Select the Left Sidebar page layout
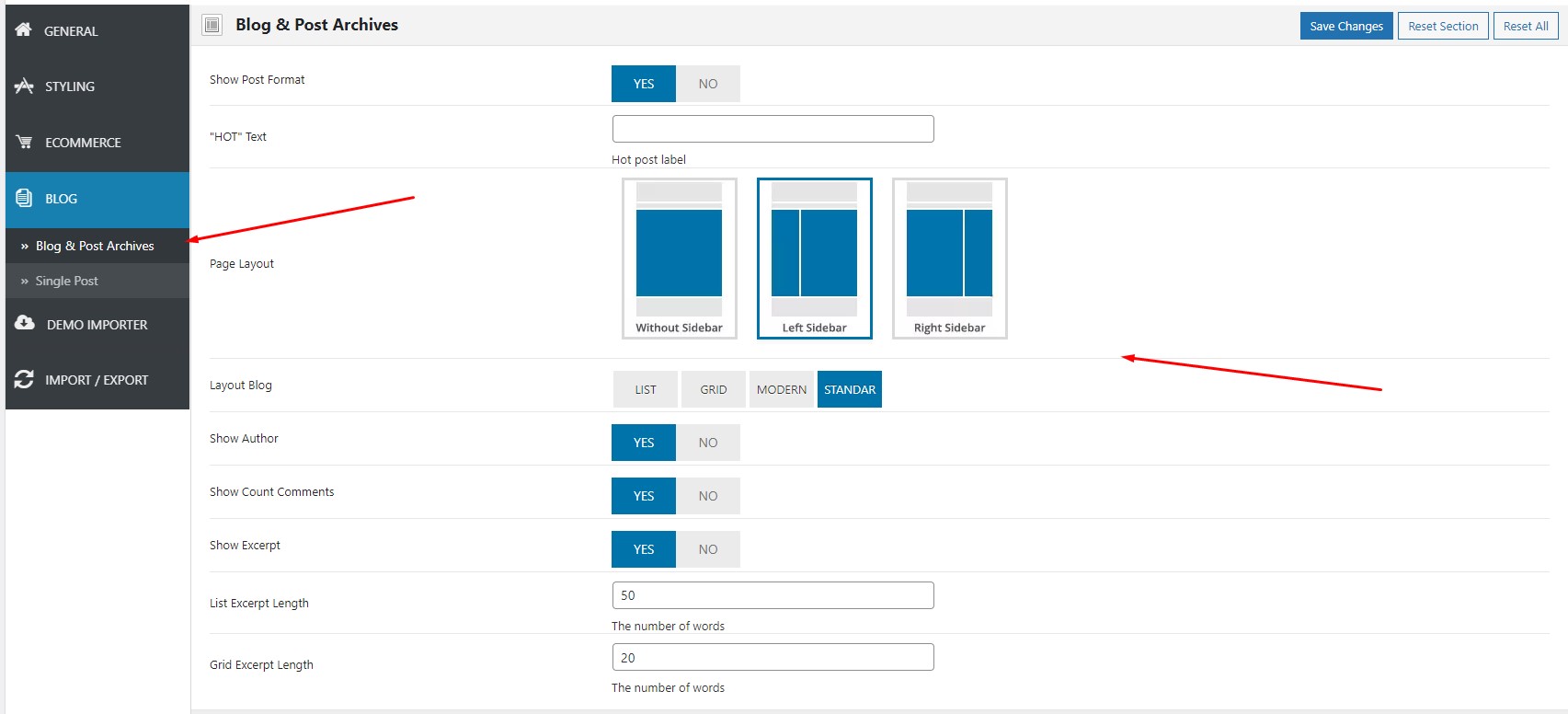The image size is (1568, 714). (x=815, y=259)
